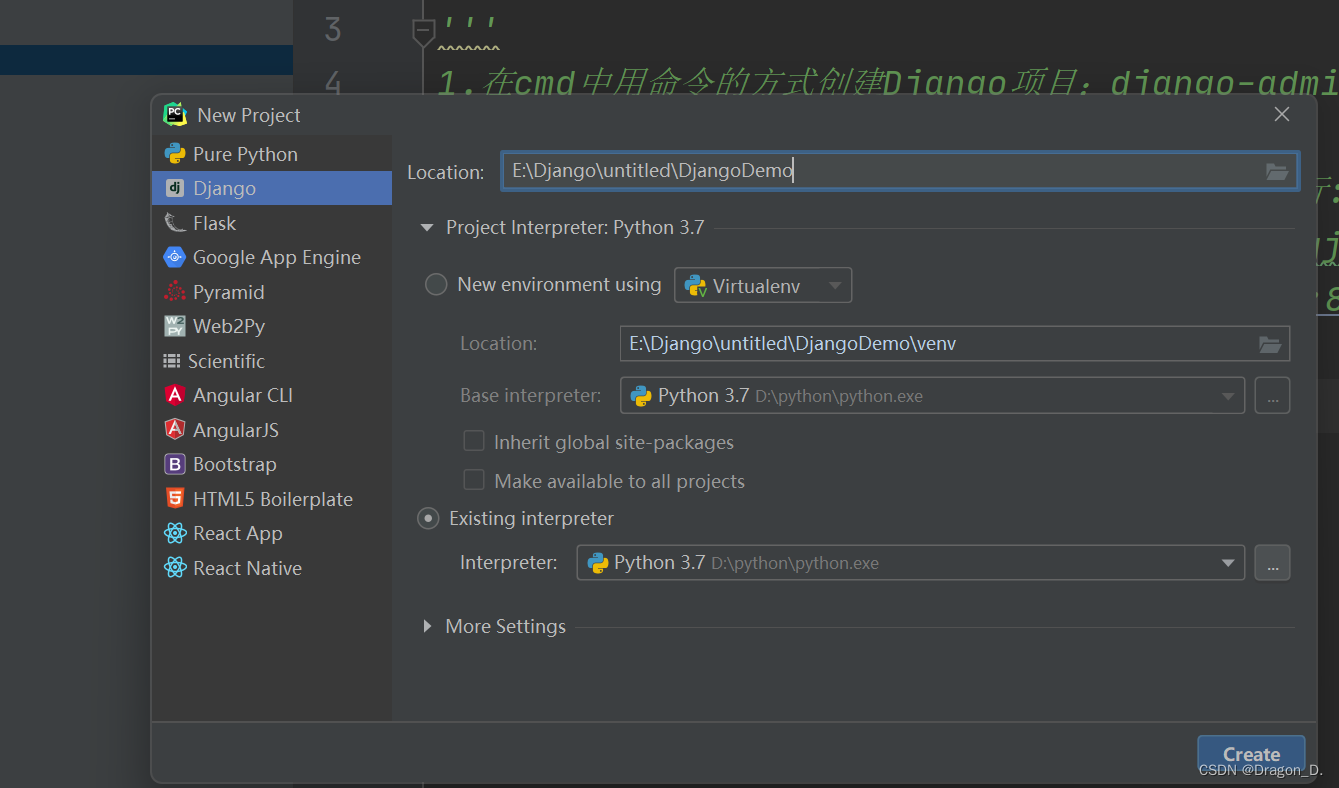
Task: Browse folder for venv Location
Action: [x=1270, y=344]
